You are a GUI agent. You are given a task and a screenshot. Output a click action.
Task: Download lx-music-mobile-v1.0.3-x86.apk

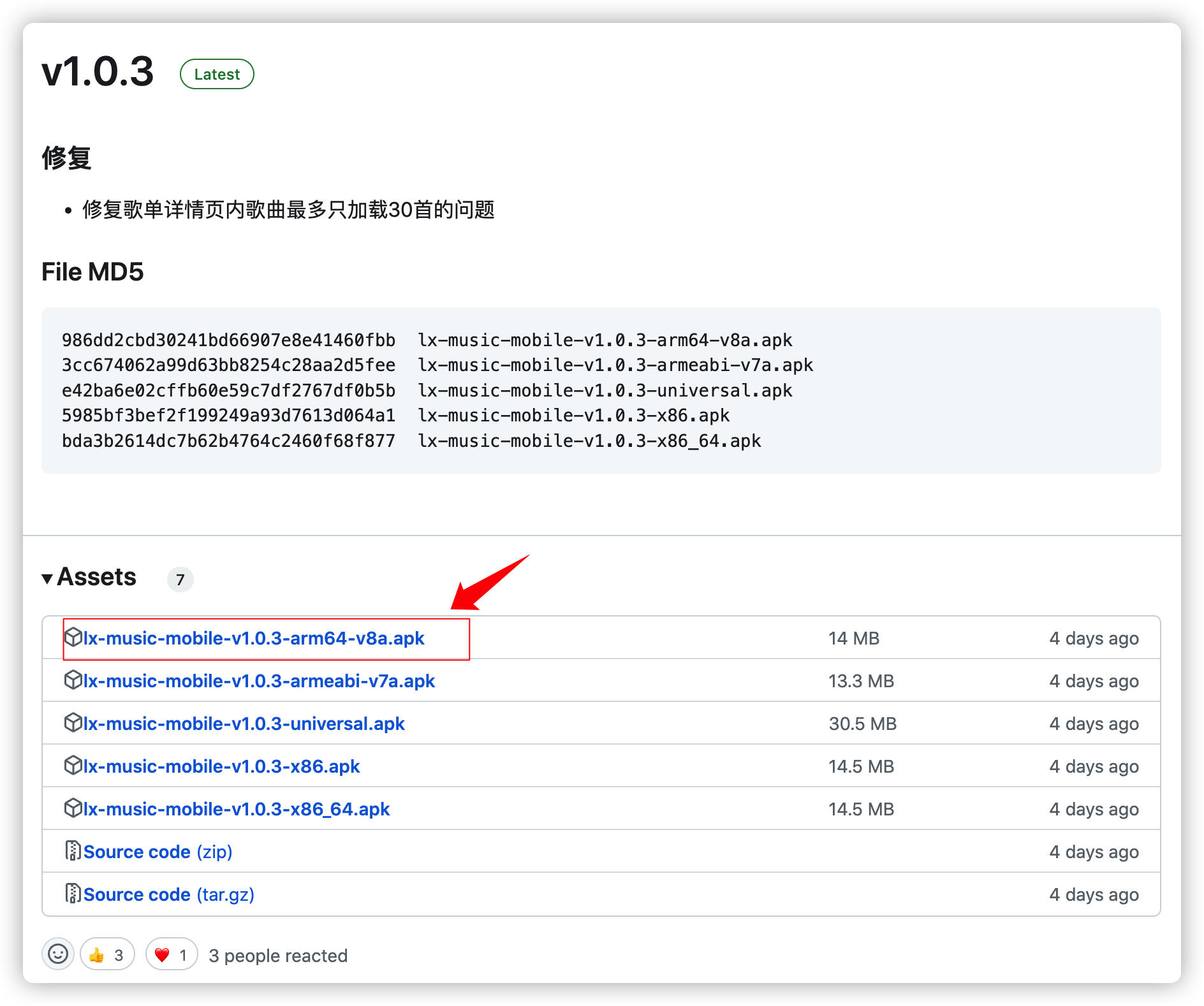tap(221, 766)
